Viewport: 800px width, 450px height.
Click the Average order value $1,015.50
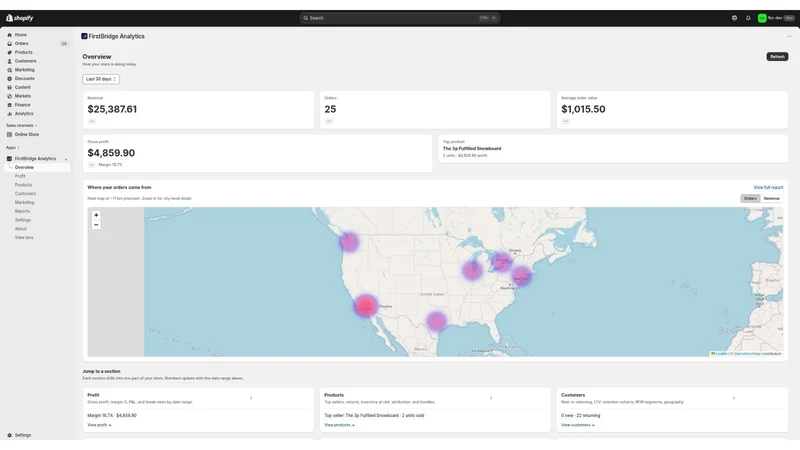point(583,109)
